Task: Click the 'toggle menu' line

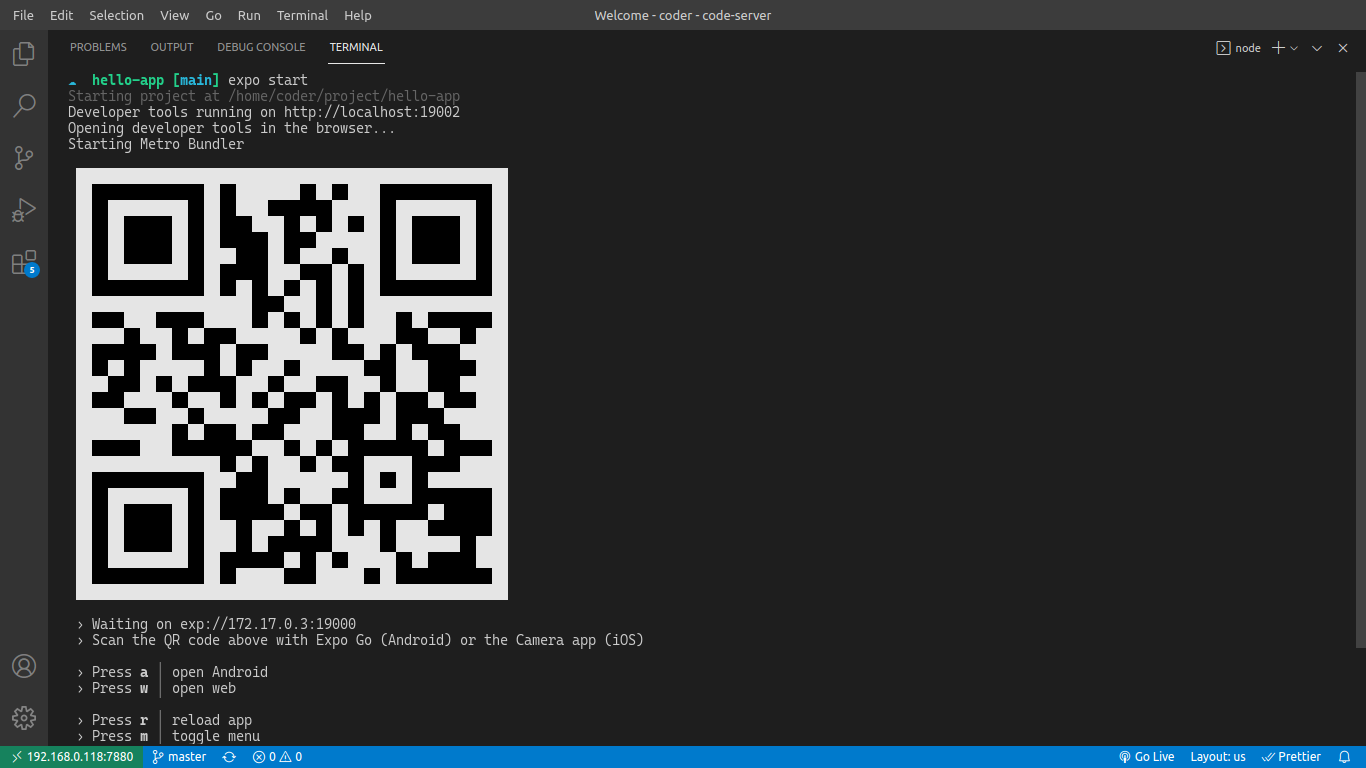Action: (x=216, y=736)
